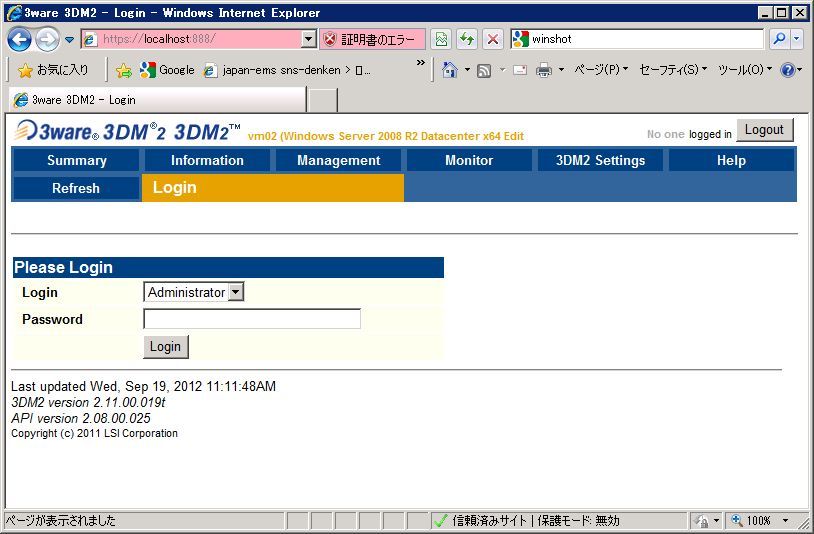
Task: Open the 3DM2 Settings navigation menu
Action: pos(600,160)
